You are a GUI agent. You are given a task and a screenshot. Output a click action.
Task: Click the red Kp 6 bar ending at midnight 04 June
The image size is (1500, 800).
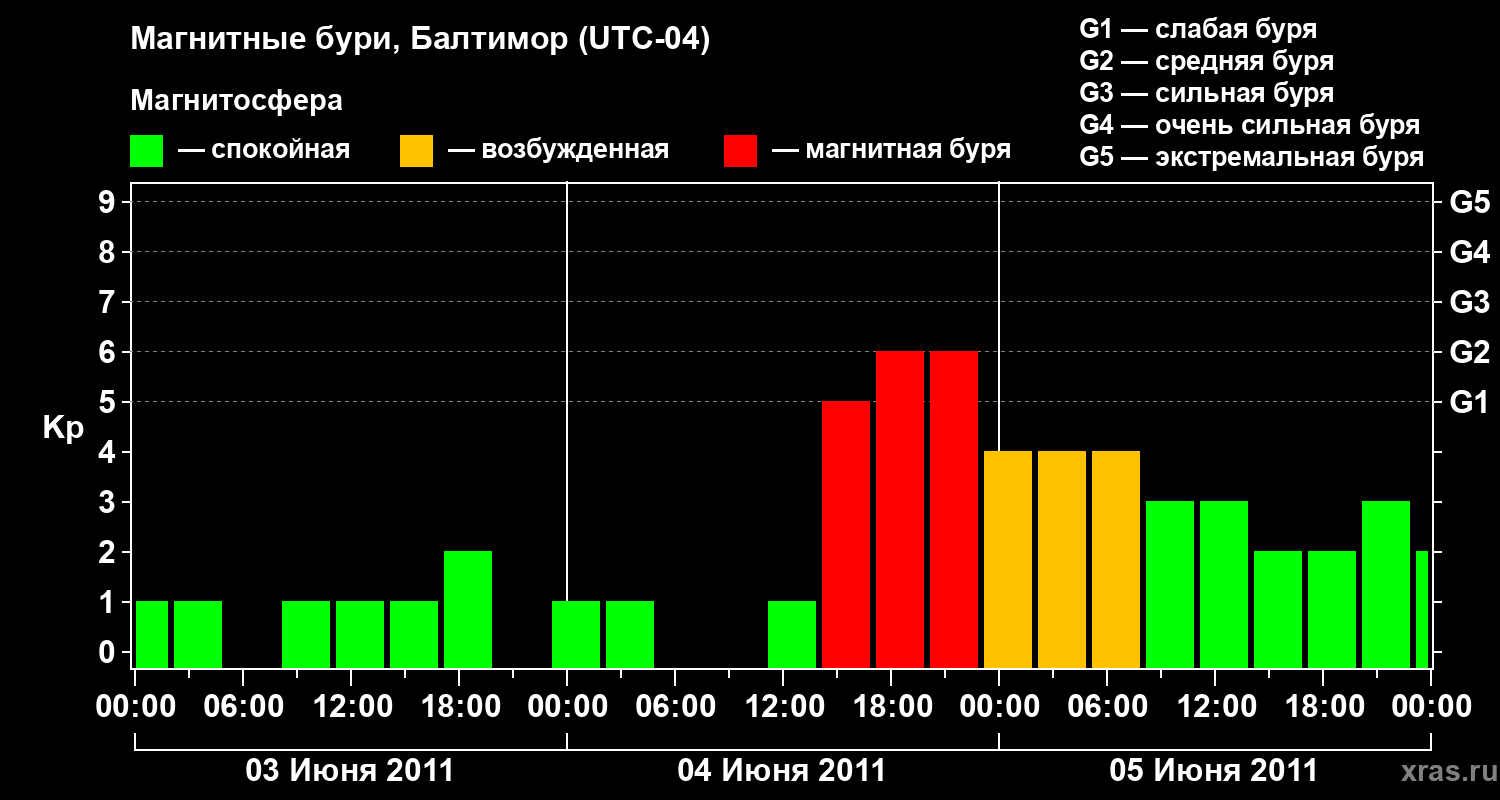[x=954, y=510]
